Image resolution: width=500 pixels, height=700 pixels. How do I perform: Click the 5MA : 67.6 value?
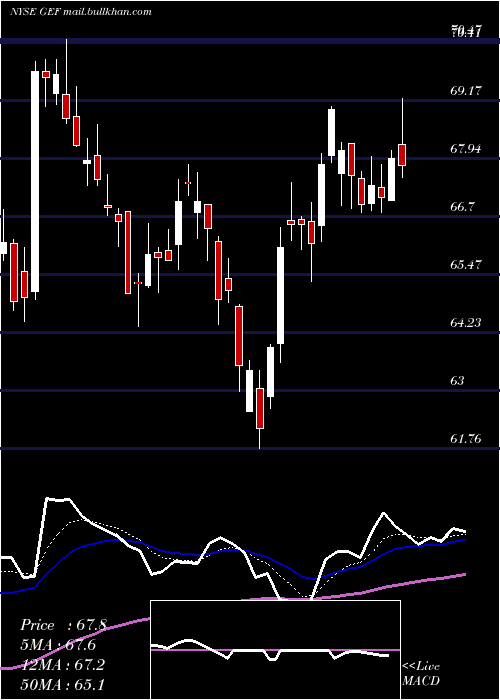(x=58, y=645)
